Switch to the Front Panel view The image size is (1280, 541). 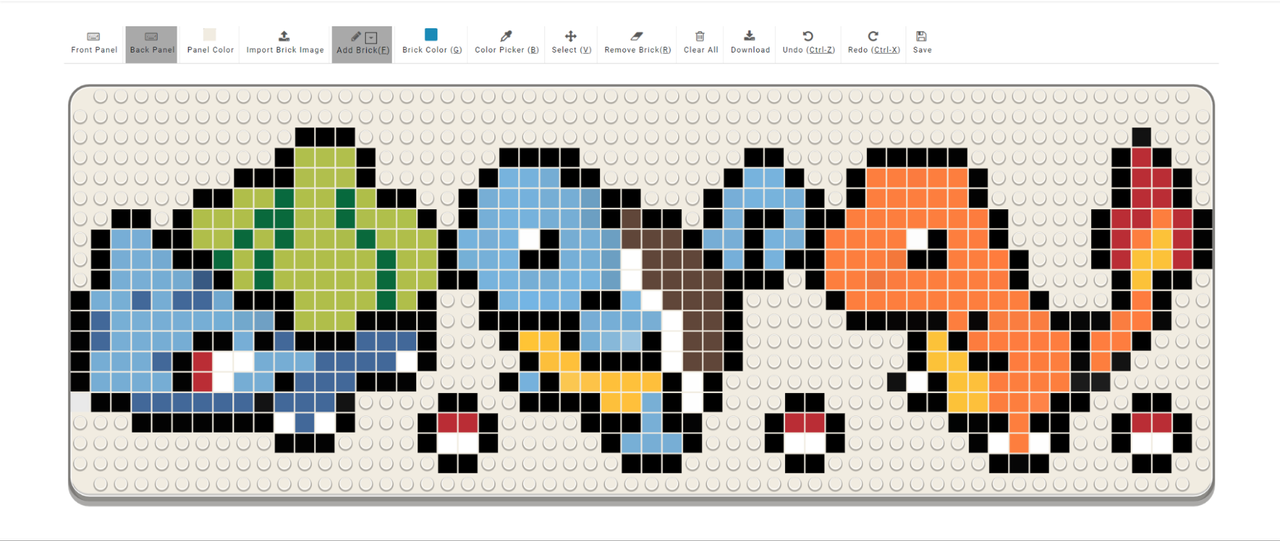click(x=94, y=44)
